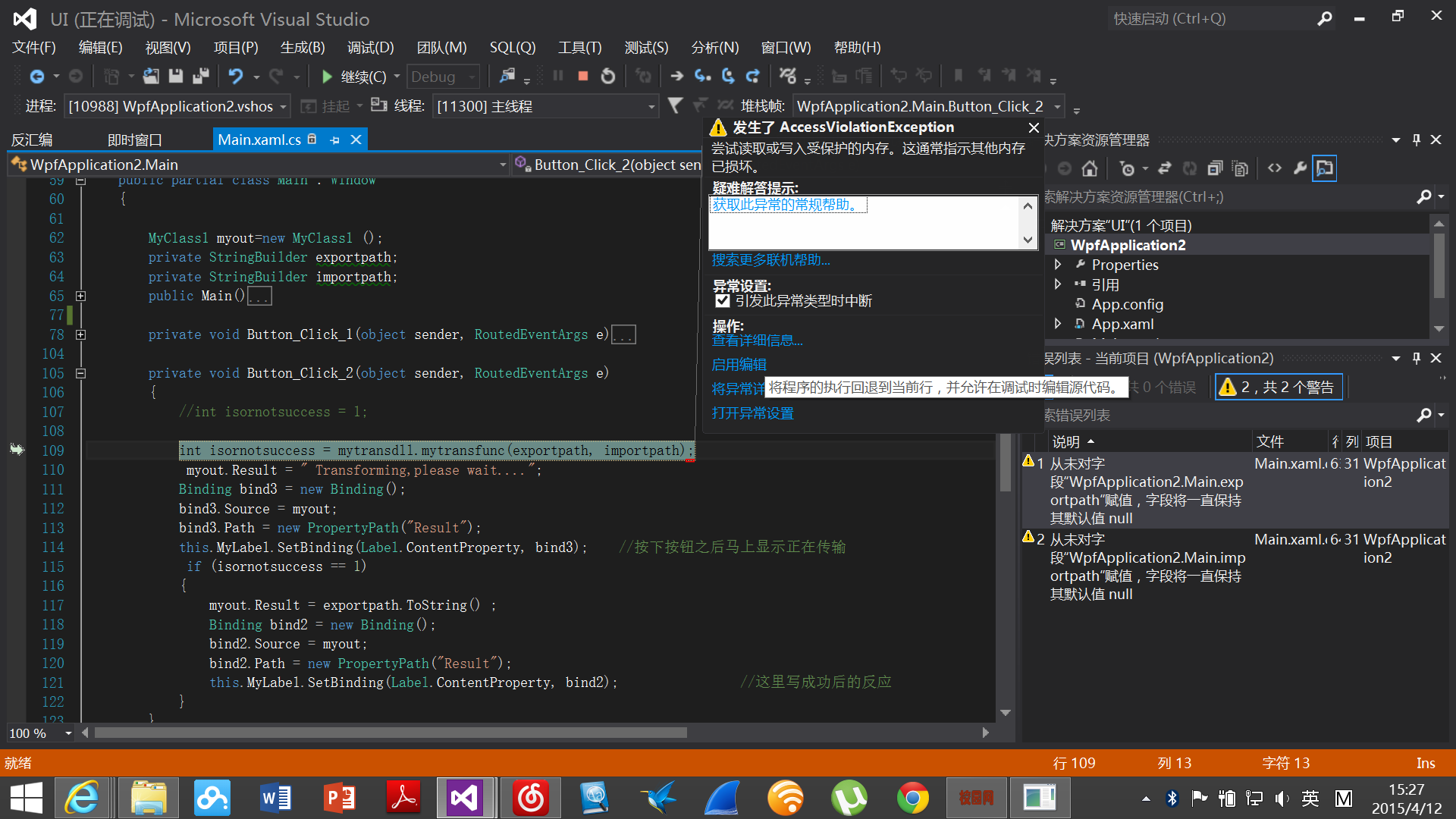Switch to the 反汇编 tab
1456x819 pixels.
32,140
